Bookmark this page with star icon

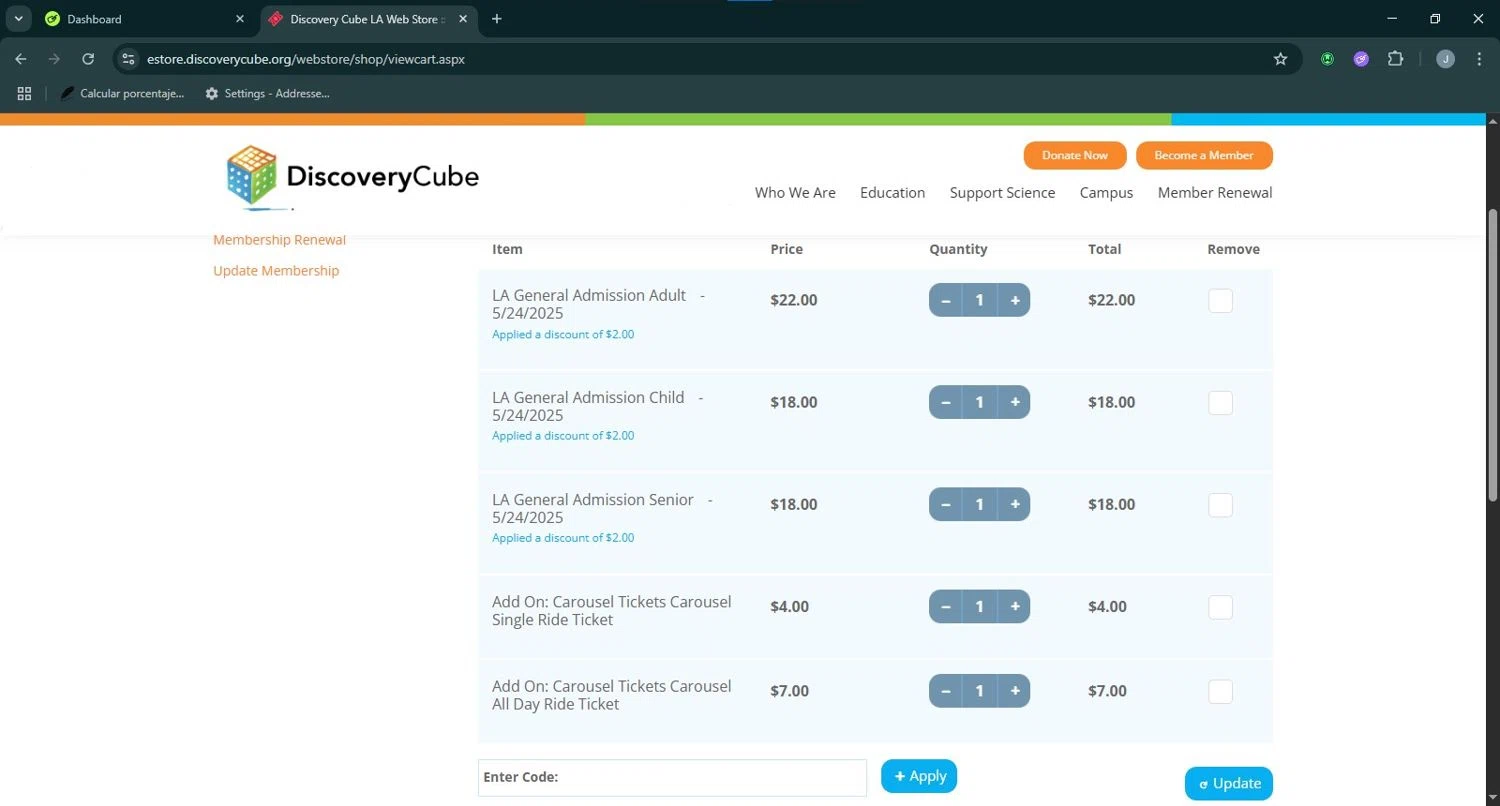(1280, 59)
